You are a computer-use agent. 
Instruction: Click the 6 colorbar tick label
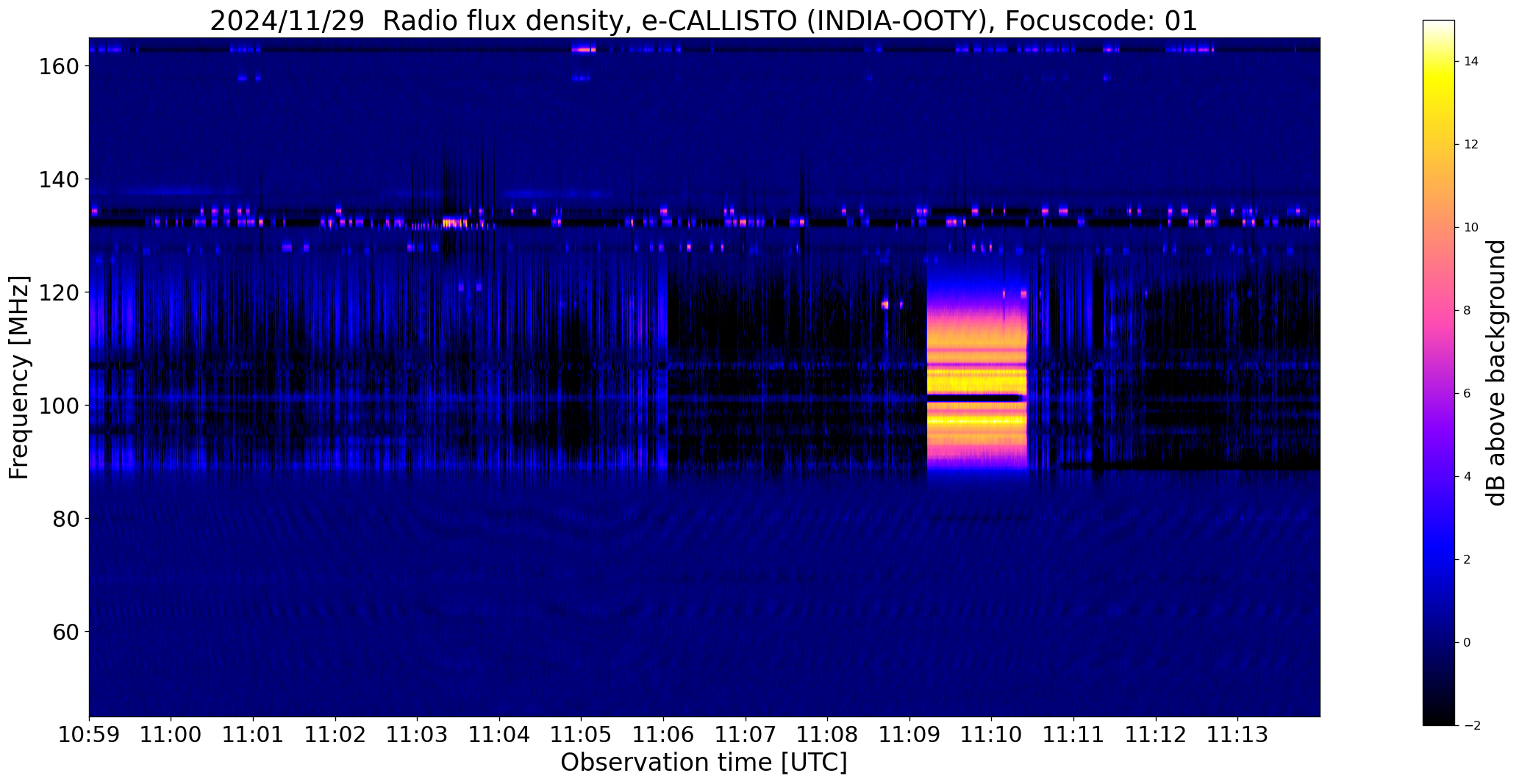pos(1468,394)
